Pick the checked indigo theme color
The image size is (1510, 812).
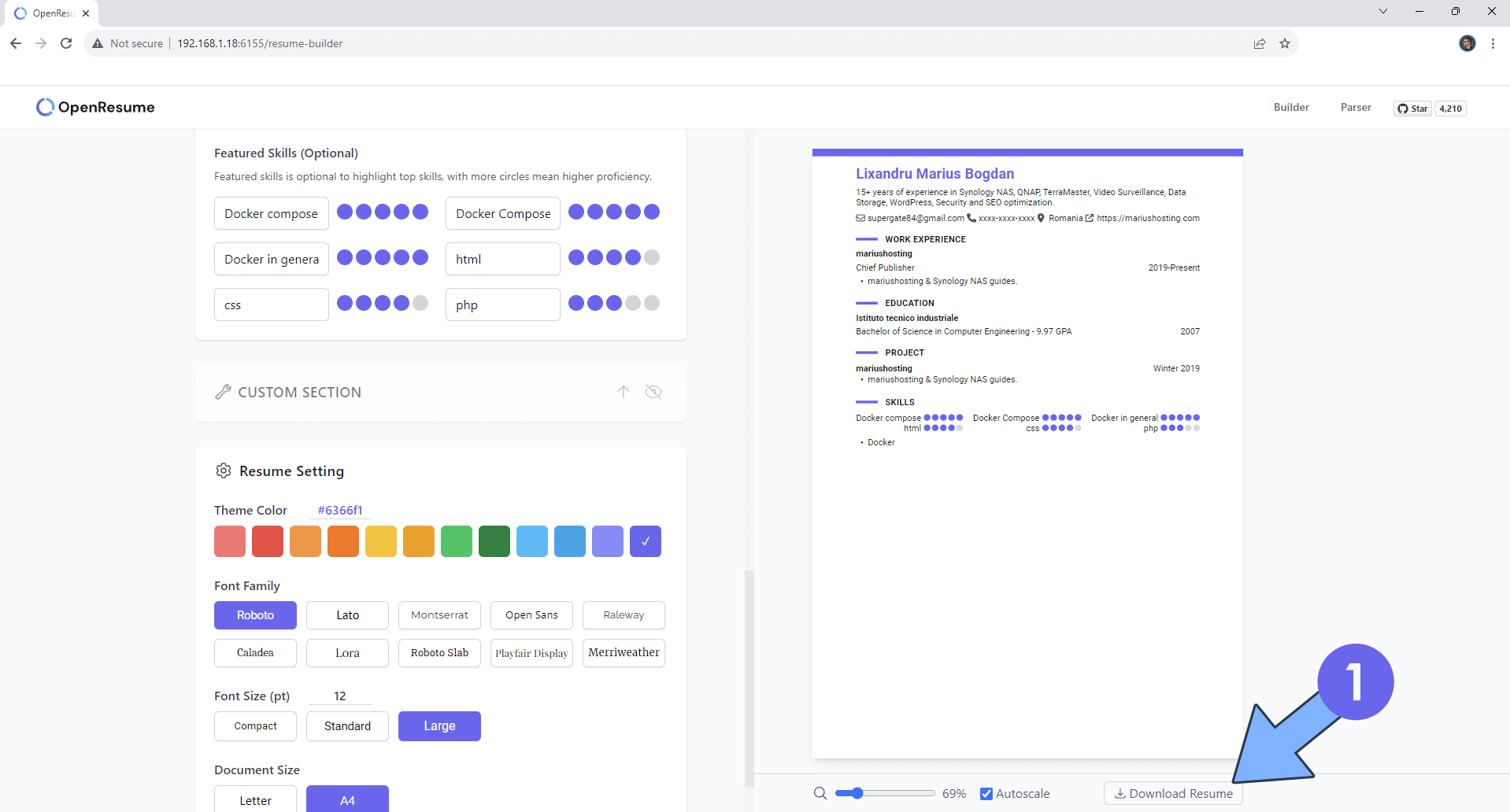point(646,541)
